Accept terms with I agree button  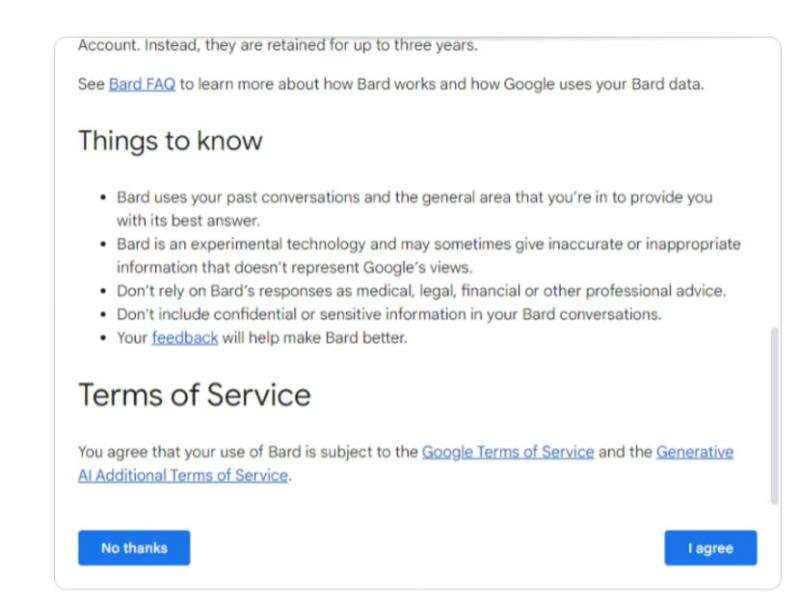click(711, 548)
